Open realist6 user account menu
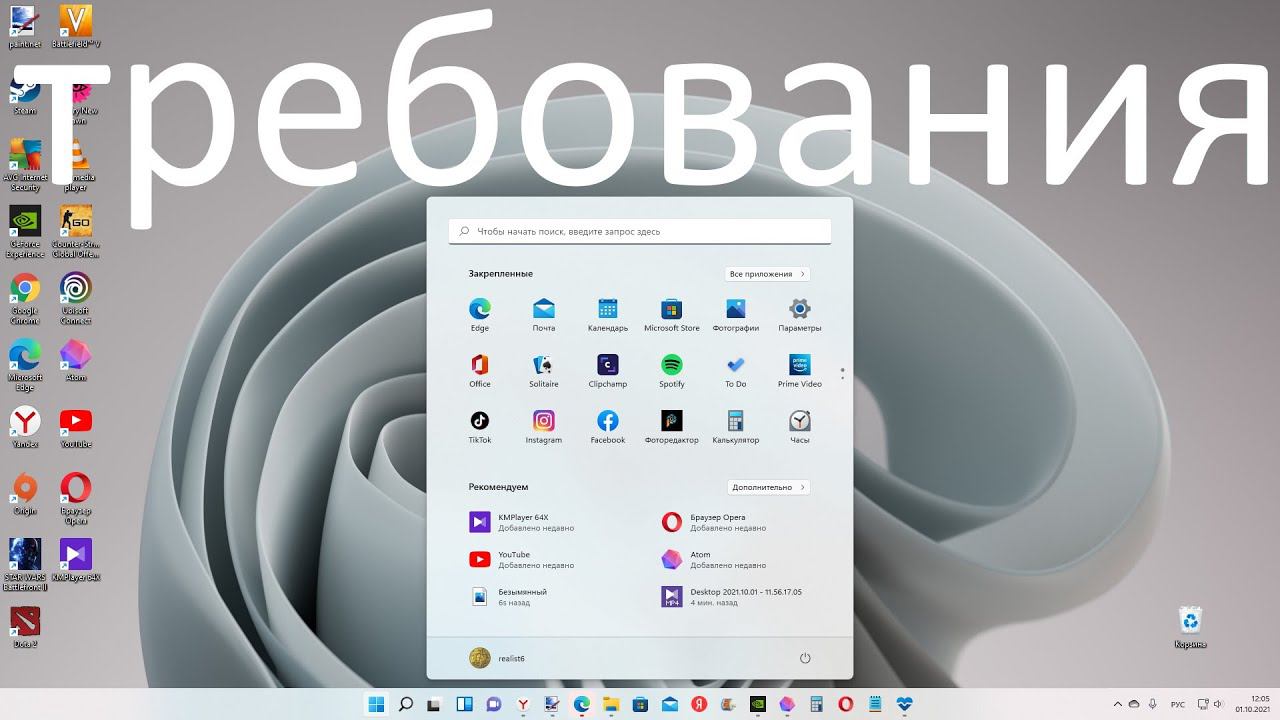The image size is (1280, 720). point(497,658)
